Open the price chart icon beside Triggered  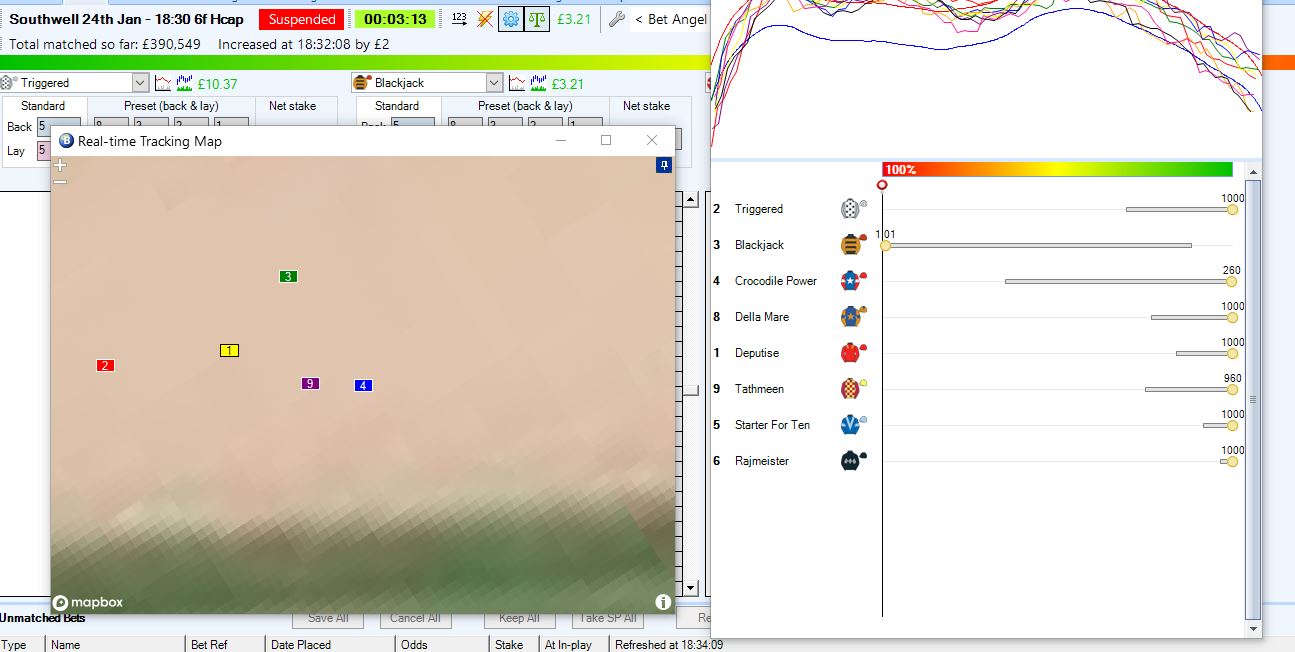pos(163,83)
